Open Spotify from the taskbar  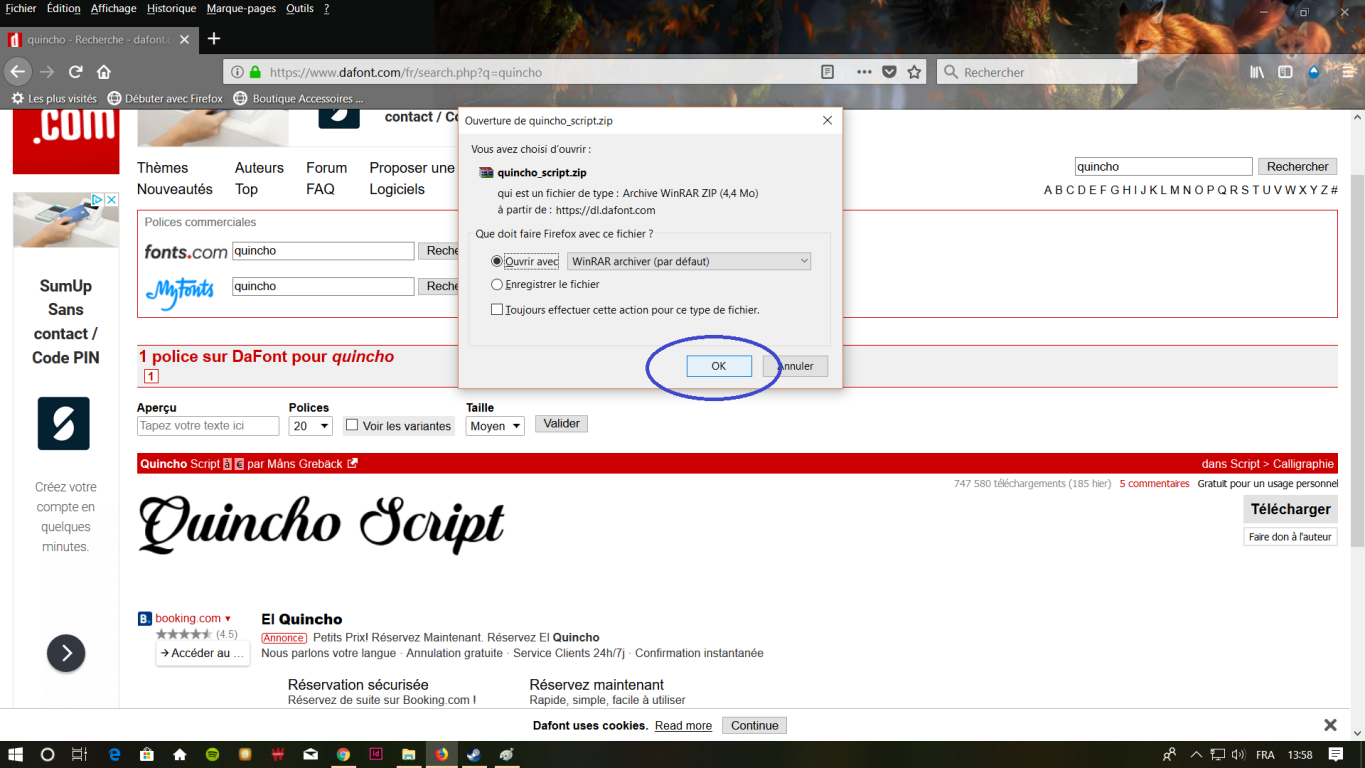pos(213,754)
